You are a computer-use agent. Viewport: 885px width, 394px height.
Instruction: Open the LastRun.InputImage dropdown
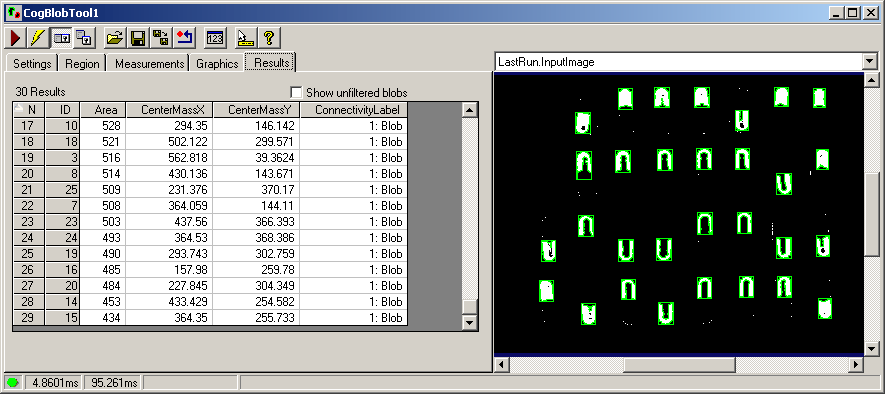869,62
